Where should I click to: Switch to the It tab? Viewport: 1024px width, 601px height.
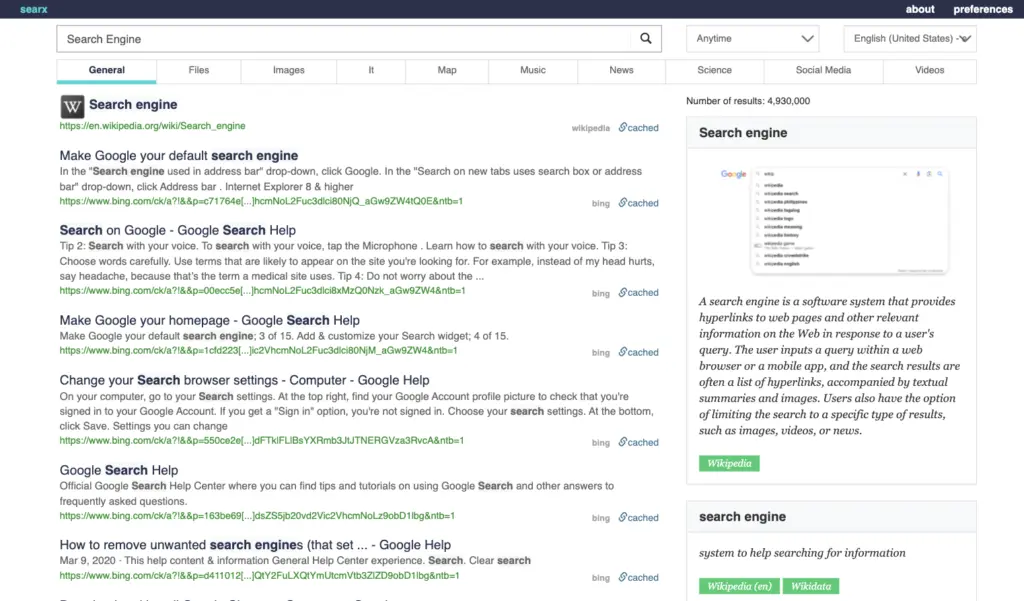coord(371,71)
